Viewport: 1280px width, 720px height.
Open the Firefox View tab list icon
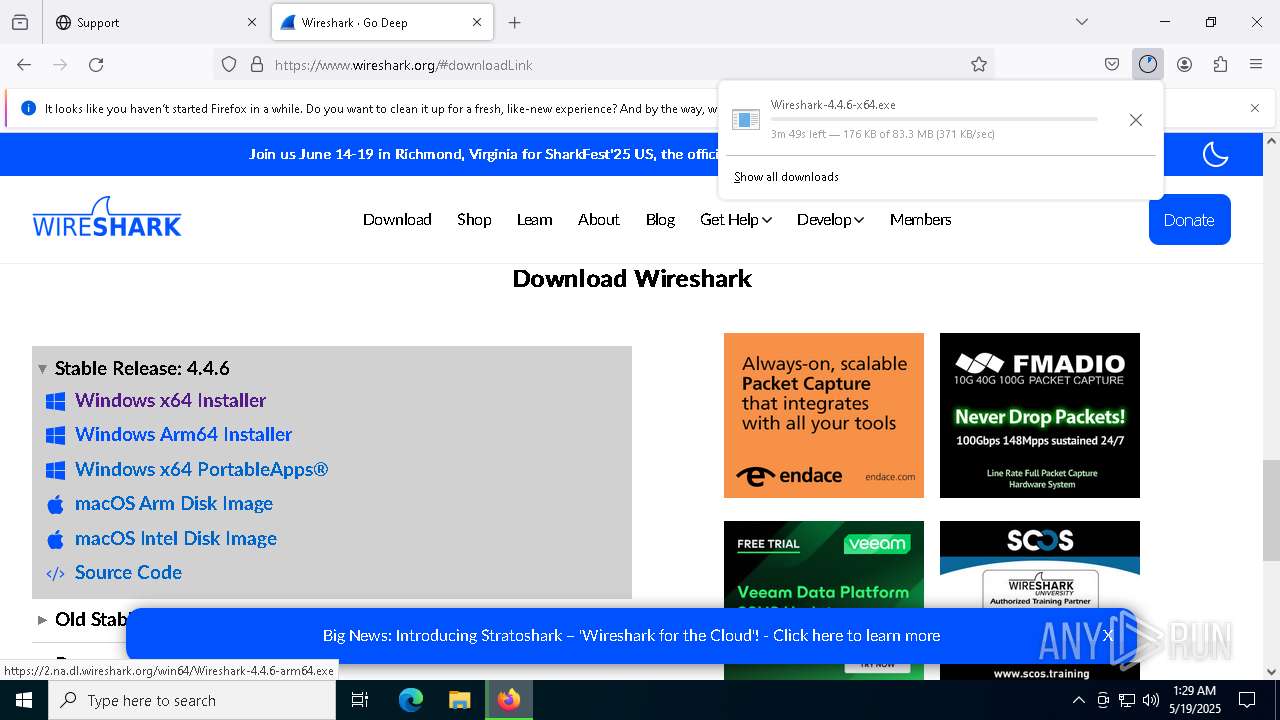20,22
